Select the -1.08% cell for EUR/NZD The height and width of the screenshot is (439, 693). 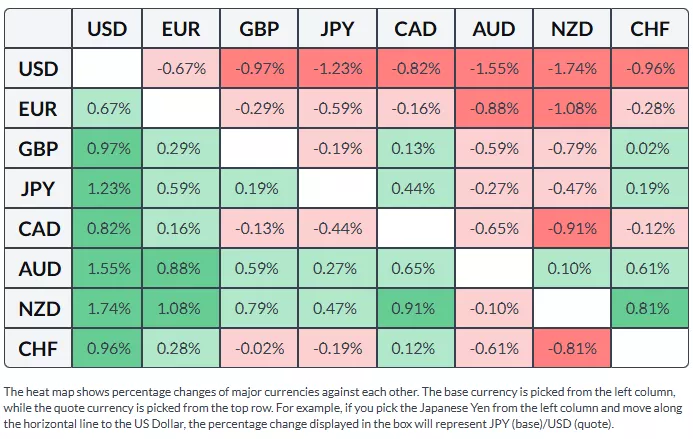pyautogui.click(x=571, y=109)
